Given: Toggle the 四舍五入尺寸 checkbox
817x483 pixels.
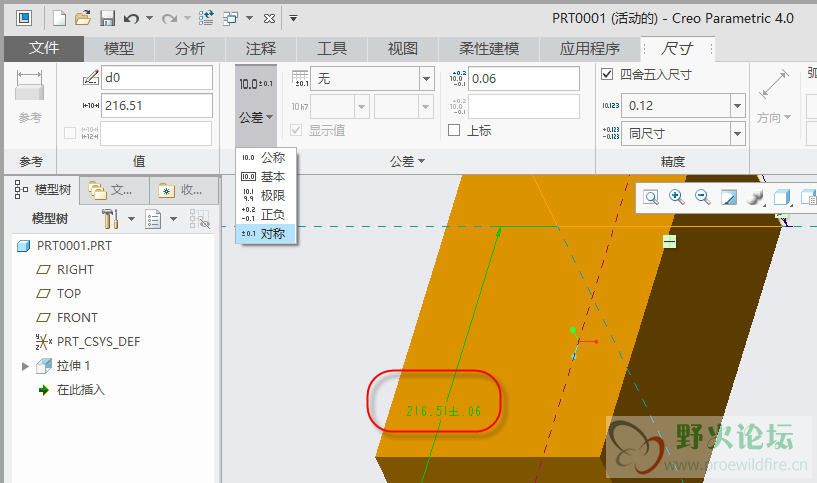Looking at the screenshot, I should click(607, 74).
